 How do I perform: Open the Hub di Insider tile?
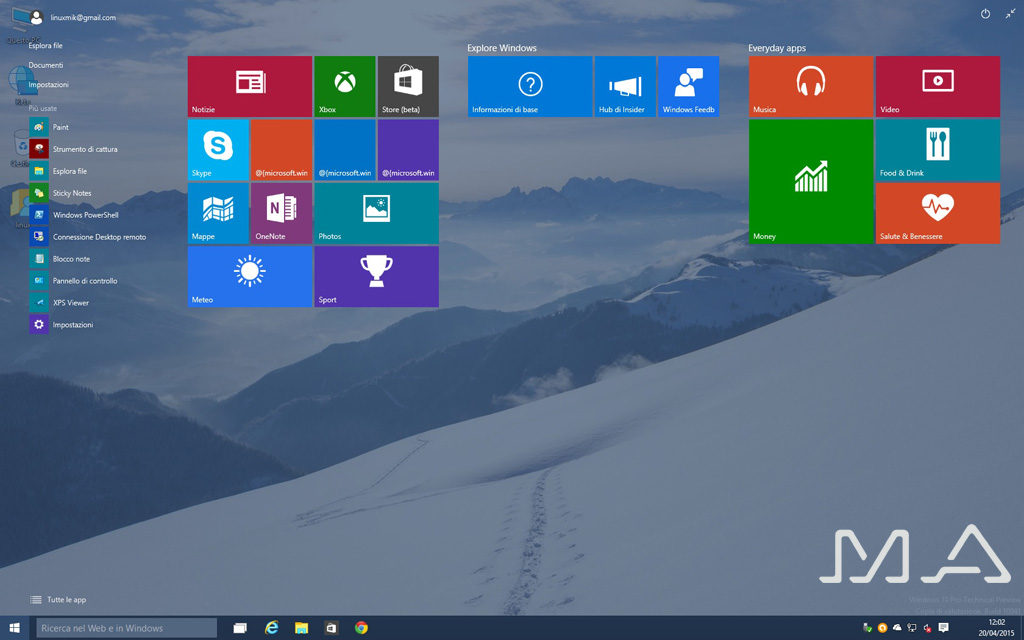(x=625, y=86)
